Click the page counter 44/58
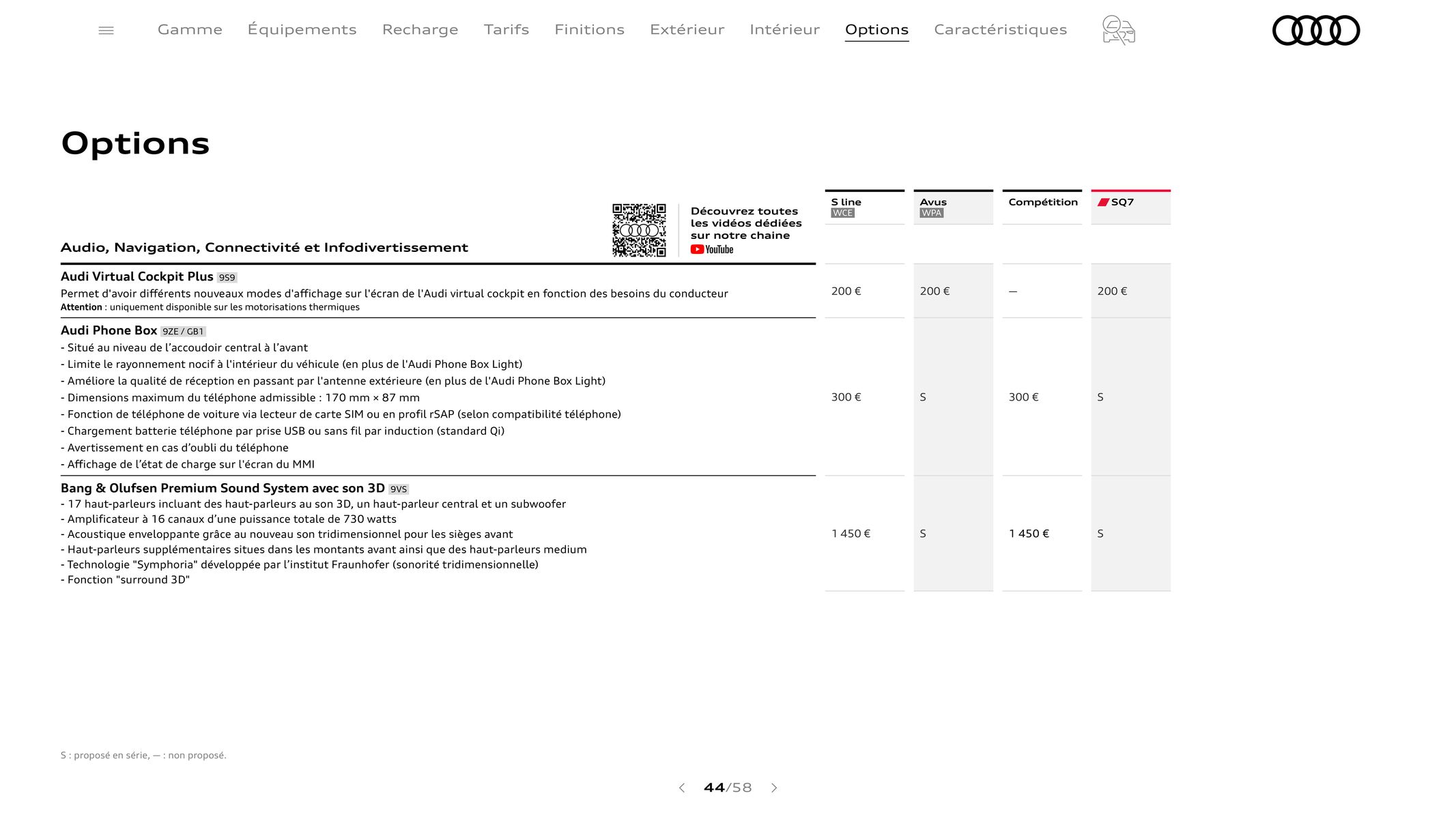1456x819 pixels. click(x=728, y=788)
